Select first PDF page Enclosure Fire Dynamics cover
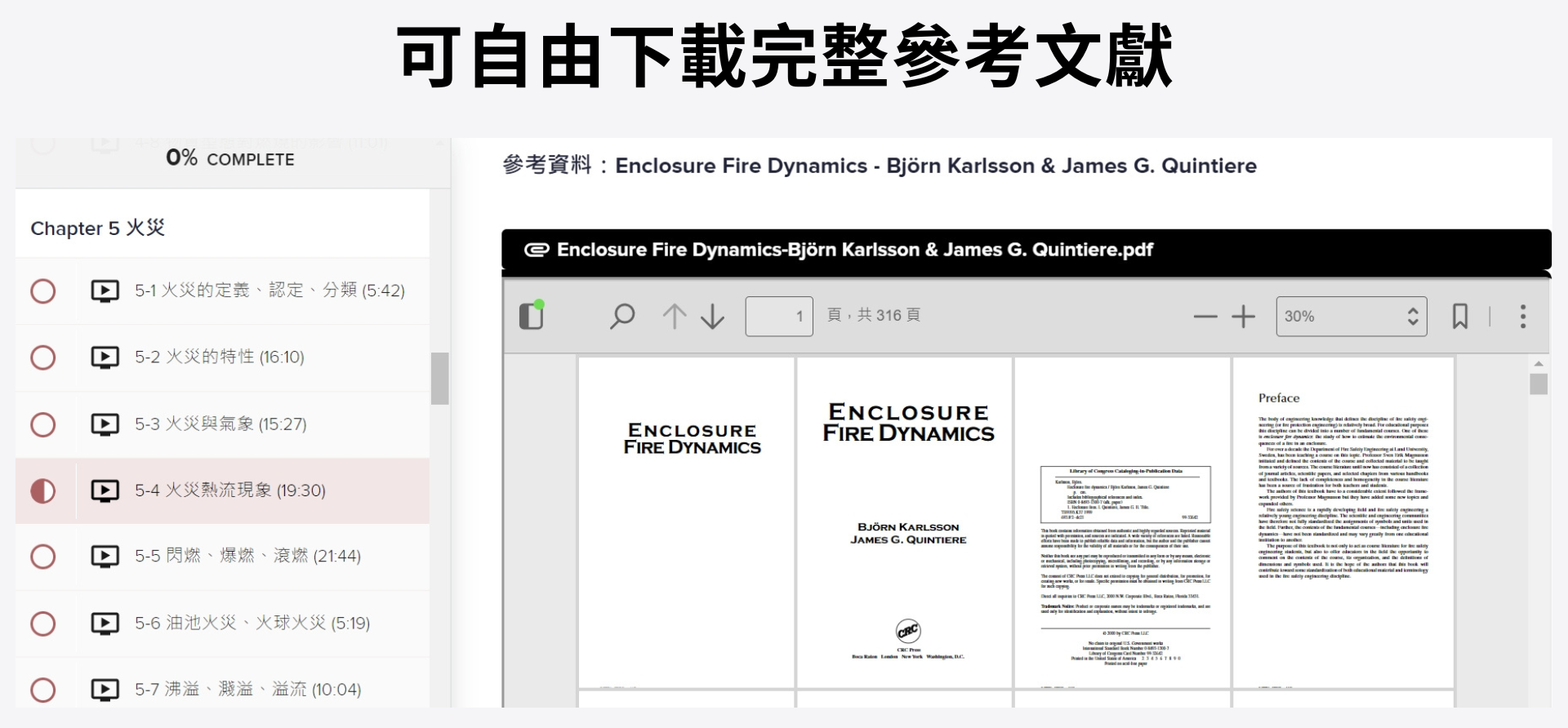This screenshot has width=1568, height=728. (x=686, y=522)
